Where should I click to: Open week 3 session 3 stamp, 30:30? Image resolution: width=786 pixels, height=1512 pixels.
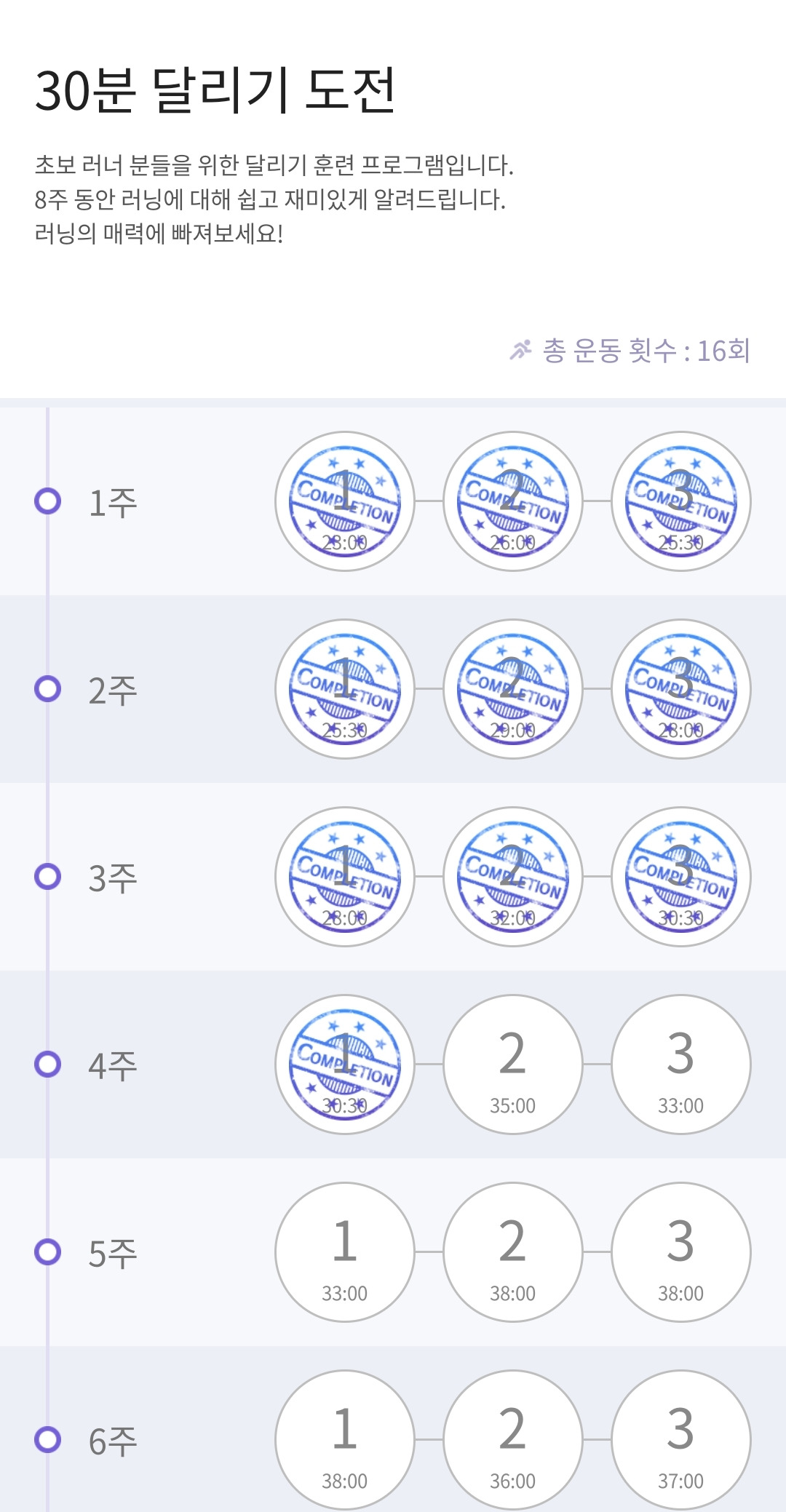(681, 877)
